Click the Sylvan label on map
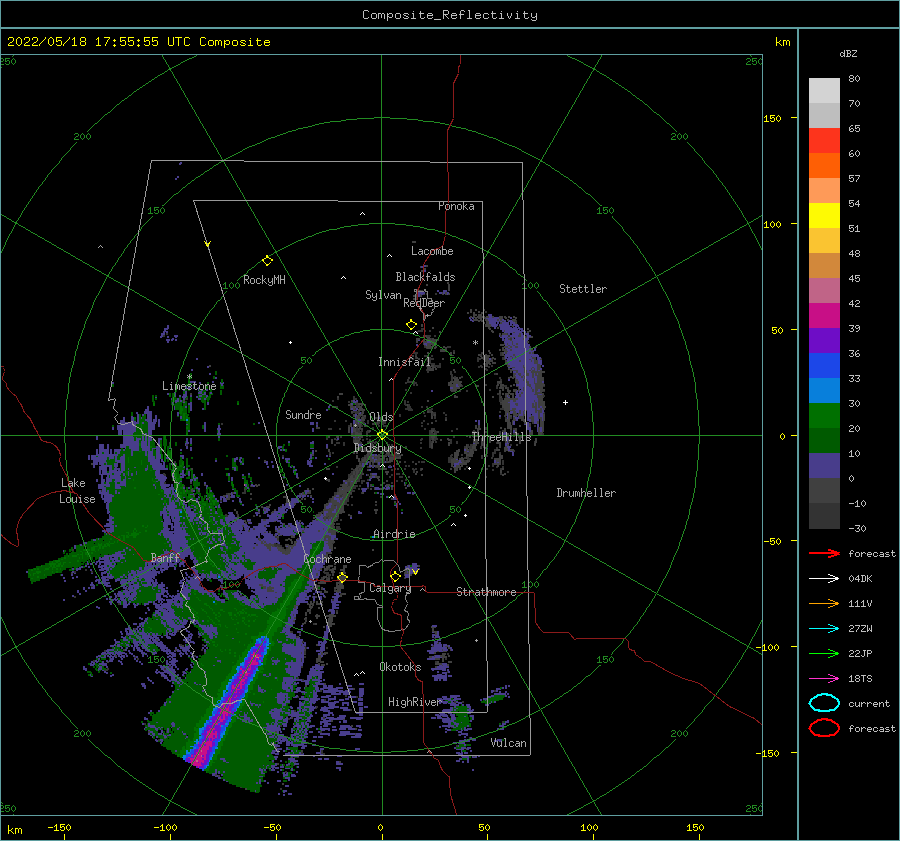 coord(383,295)
